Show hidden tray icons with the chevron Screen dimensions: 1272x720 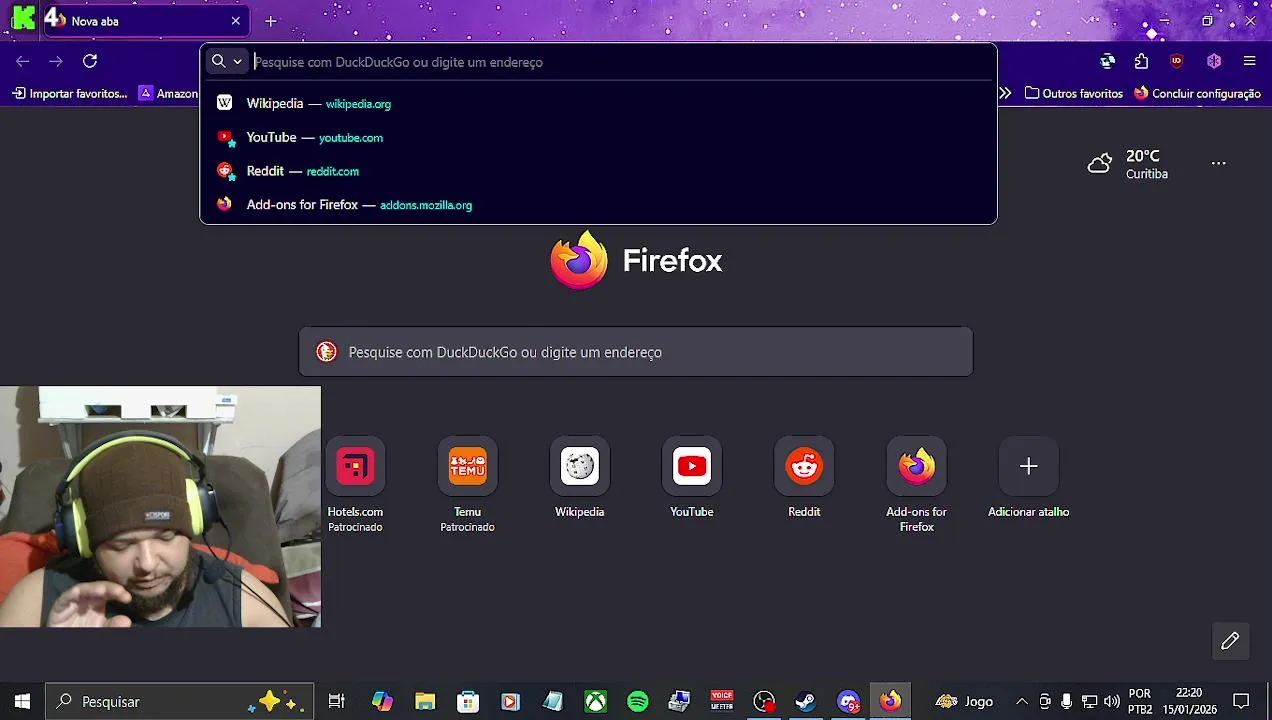[x=1021, y=702]
